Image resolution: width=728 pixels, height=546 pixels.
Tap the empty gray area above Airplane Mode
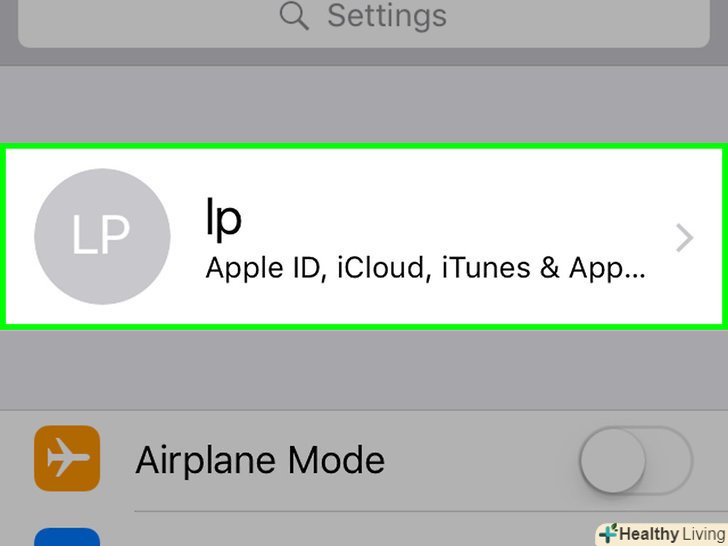(364, 368)
